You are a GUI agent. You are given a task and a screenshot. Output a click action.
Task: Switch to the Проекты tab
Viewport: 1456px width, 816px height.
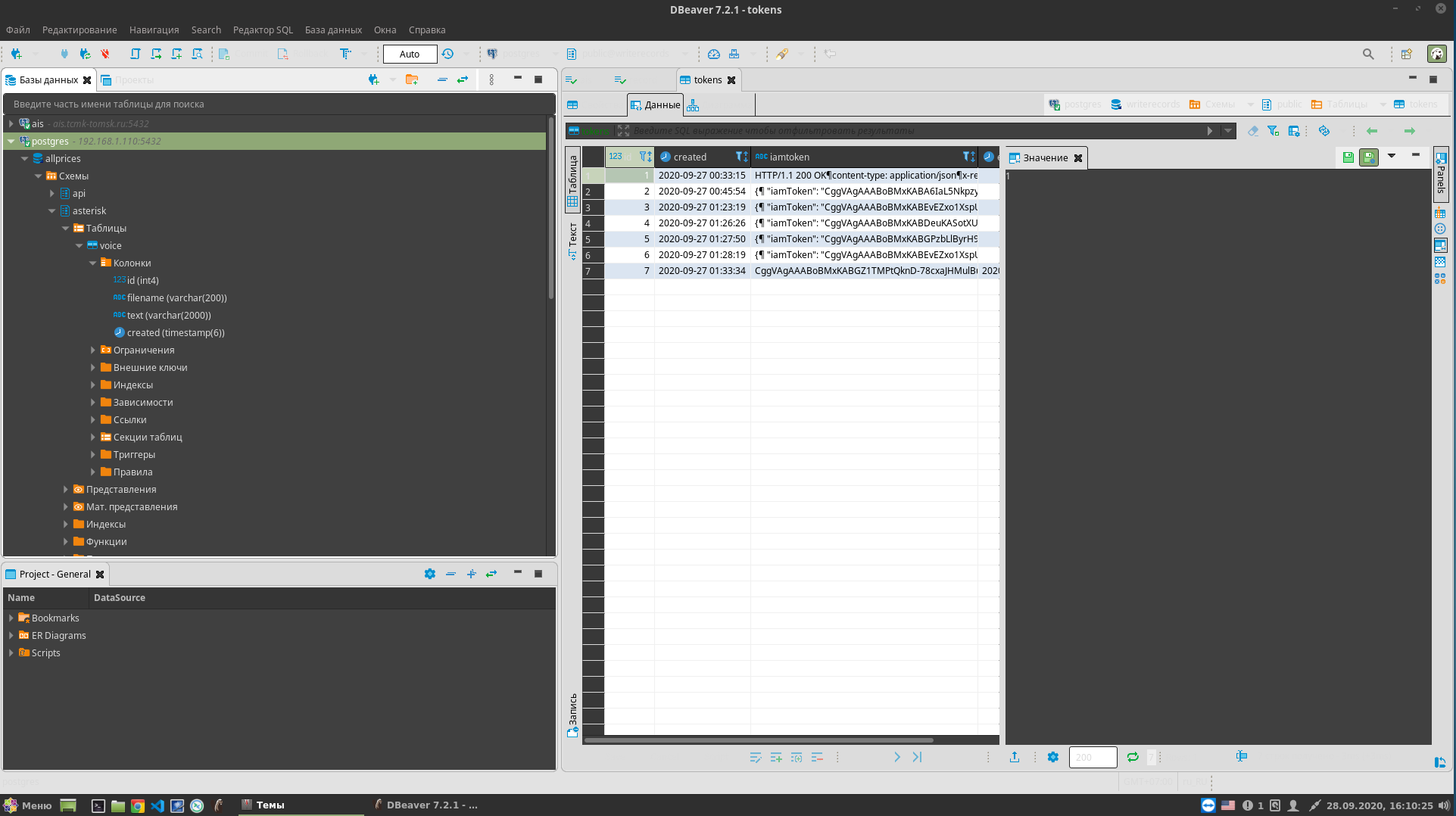coord(135,79)
